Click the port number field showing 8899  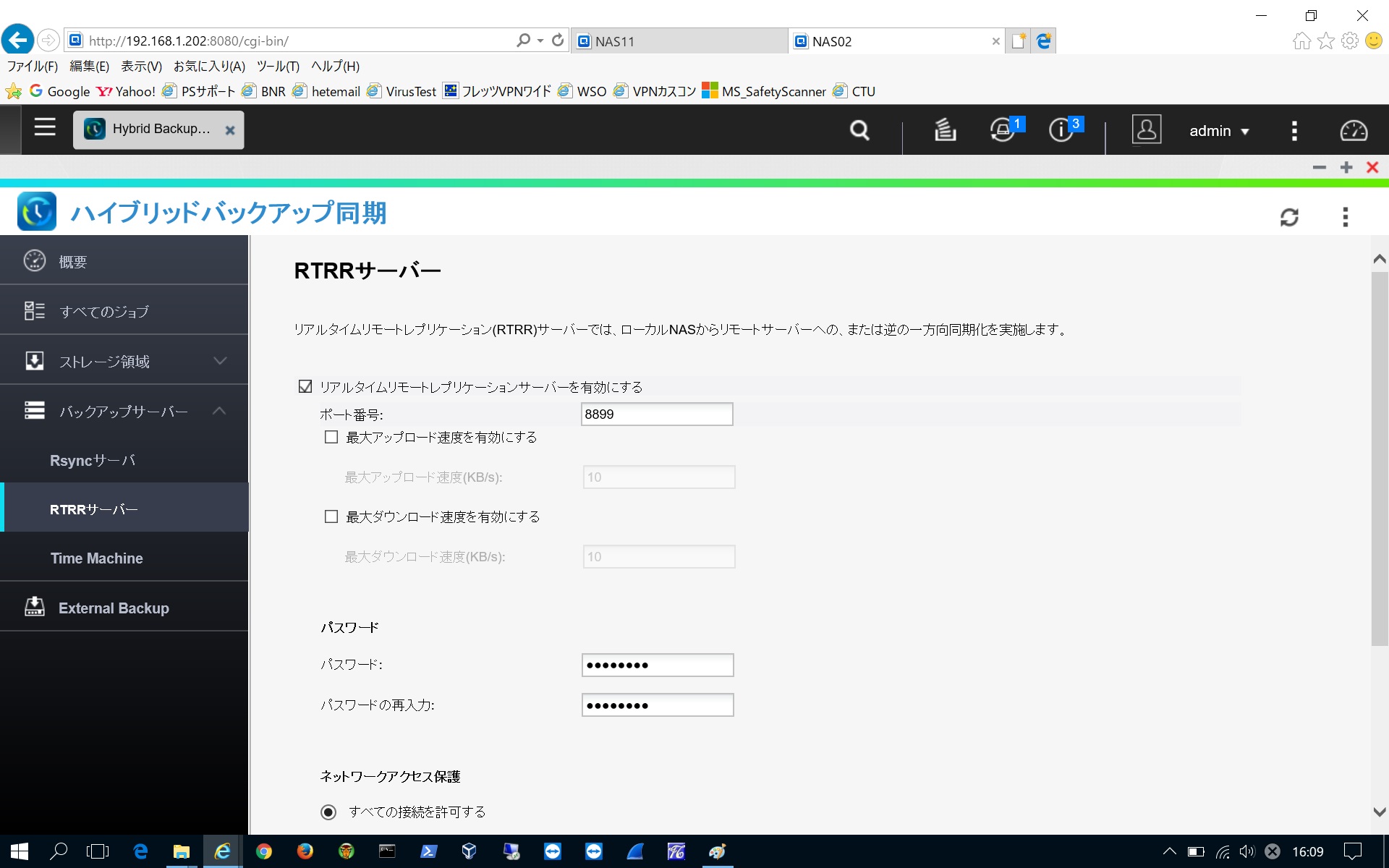[656, 414]
